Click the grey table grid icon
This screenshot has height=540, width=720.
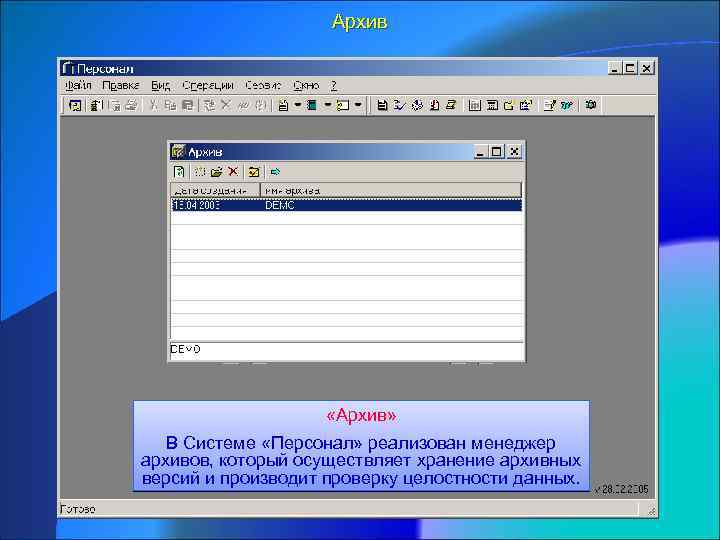click(474, 106)
